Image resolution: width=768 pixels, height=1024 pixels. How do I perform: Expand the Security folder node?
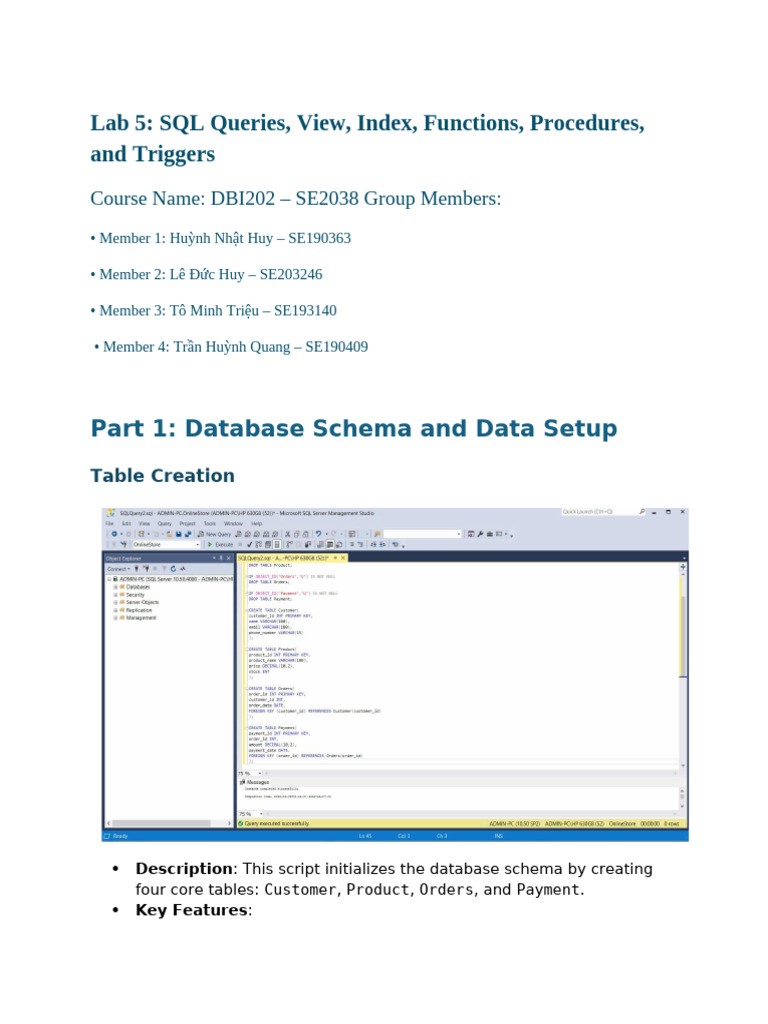115,594
